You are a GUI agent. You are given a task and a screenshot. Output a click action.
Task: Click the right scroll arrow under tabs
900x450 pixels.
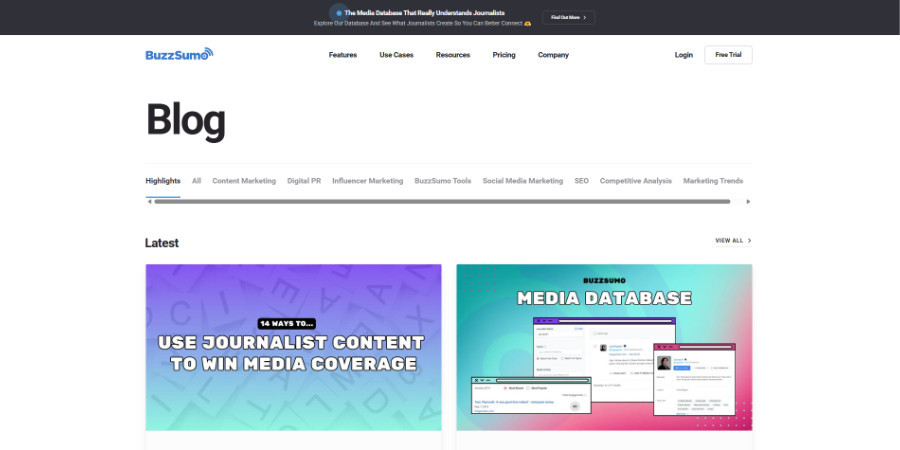(x=748, y=201)
